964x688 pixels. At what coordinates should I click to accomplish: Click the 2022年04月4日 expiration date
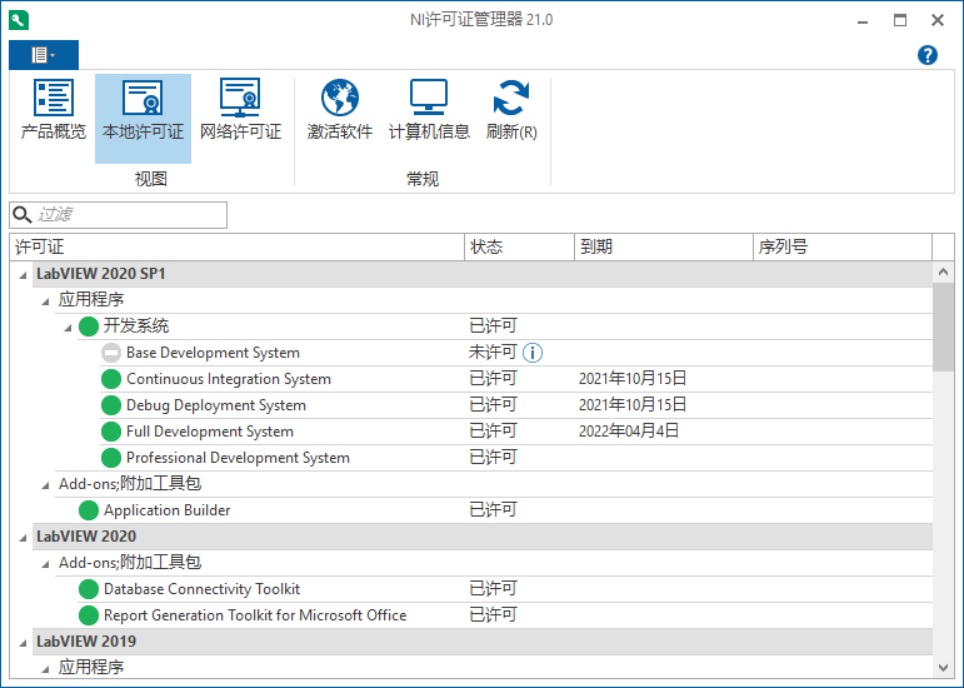coord(628,431)
